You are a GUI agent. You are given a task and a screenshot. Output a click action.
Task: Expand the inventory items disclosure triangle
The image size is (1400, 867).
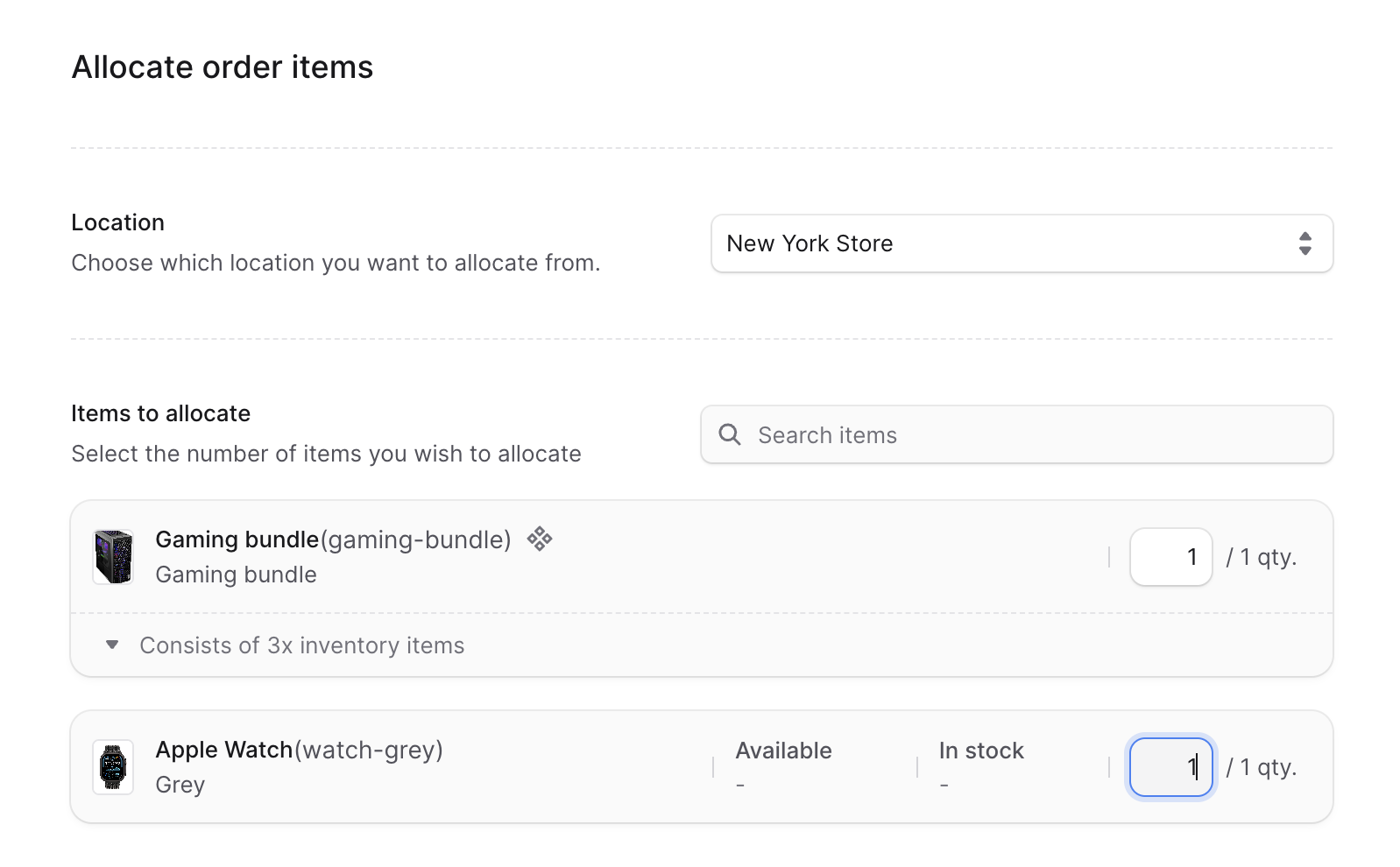[112, 645]
